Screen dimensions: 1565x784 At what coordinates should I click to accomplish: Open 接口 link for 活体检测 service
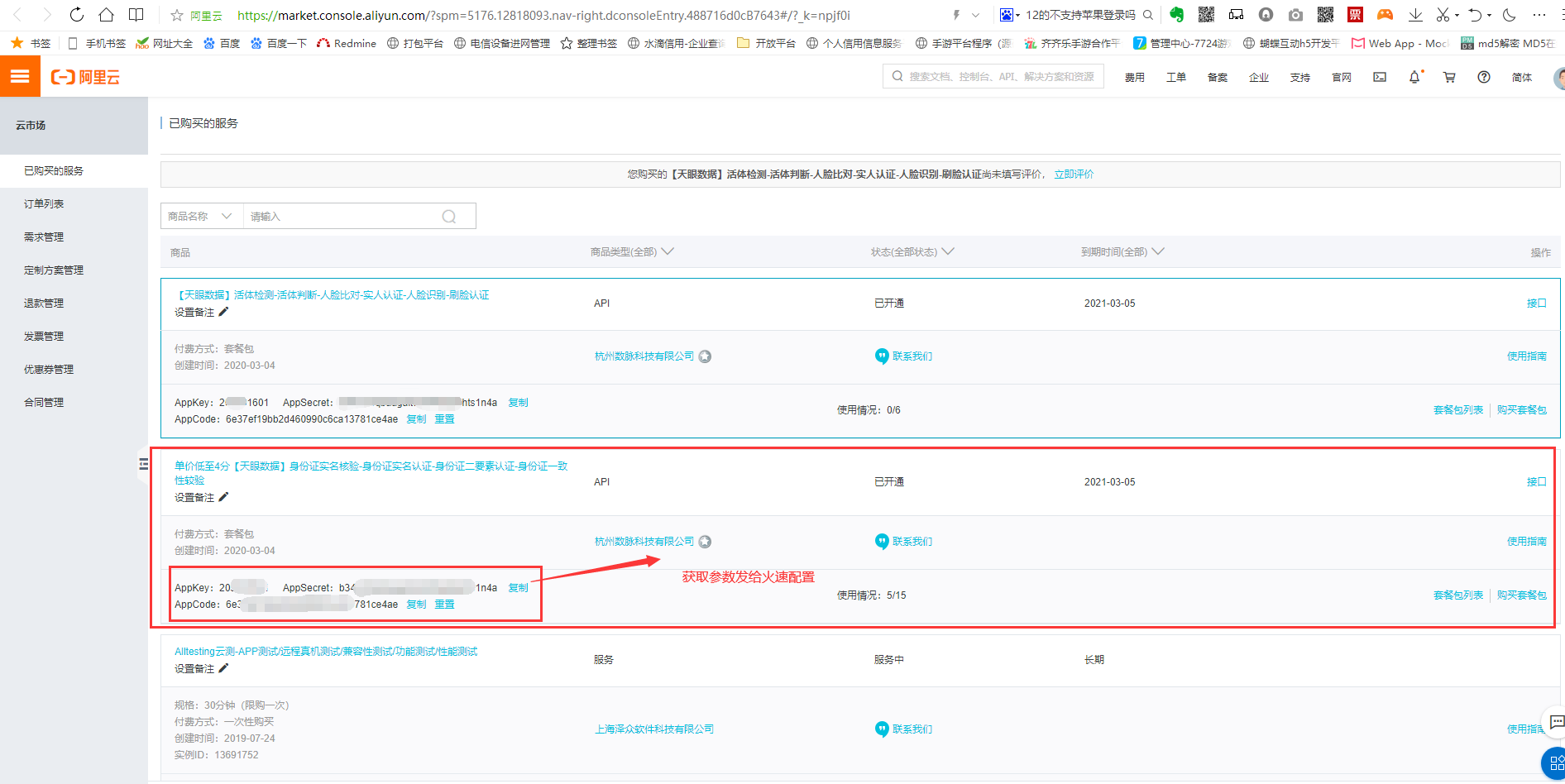[x=1537, y=304]
